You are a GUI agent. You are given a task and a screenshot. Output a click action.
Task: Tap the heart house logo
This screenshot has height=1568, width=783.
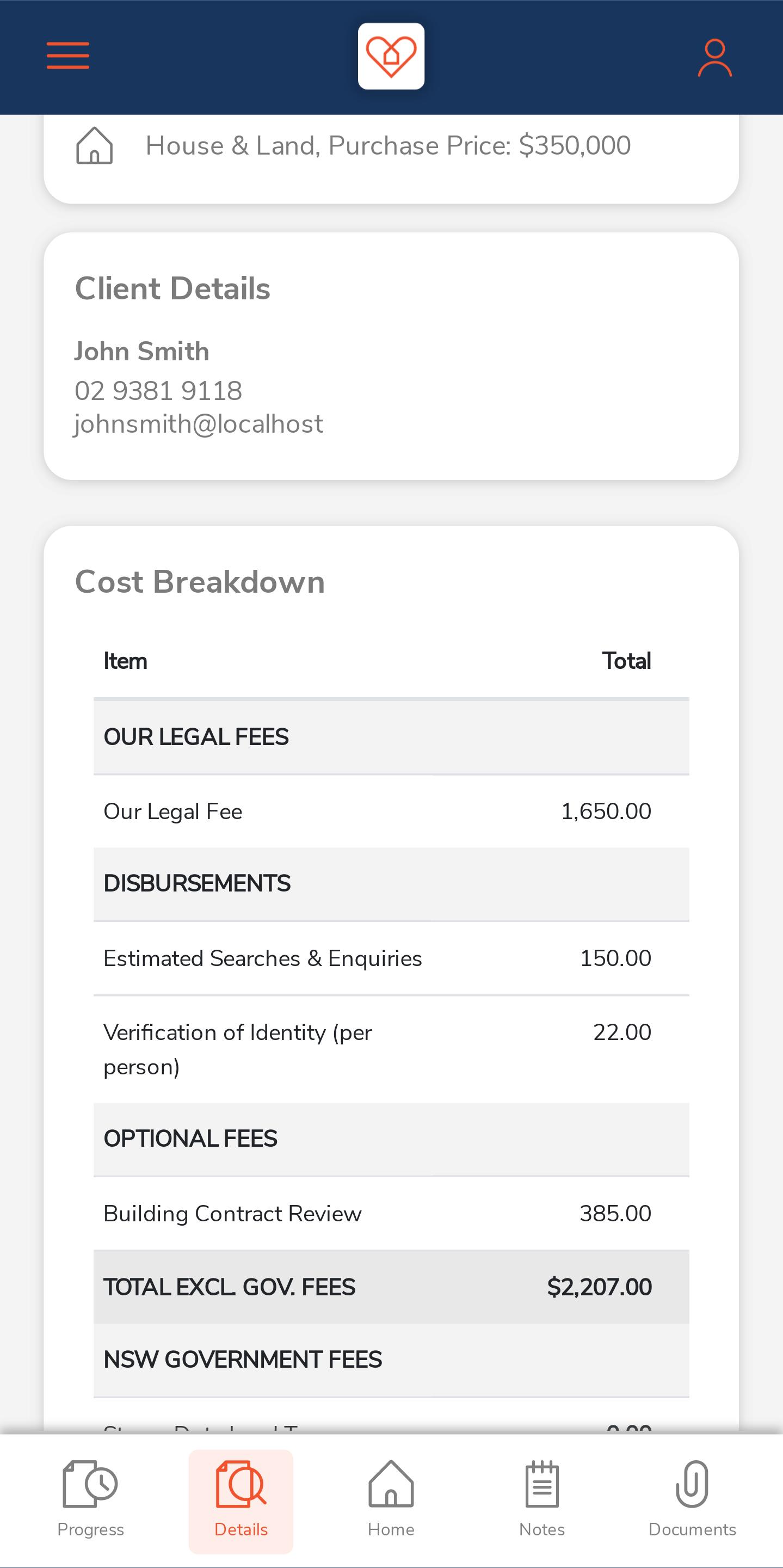391,56
